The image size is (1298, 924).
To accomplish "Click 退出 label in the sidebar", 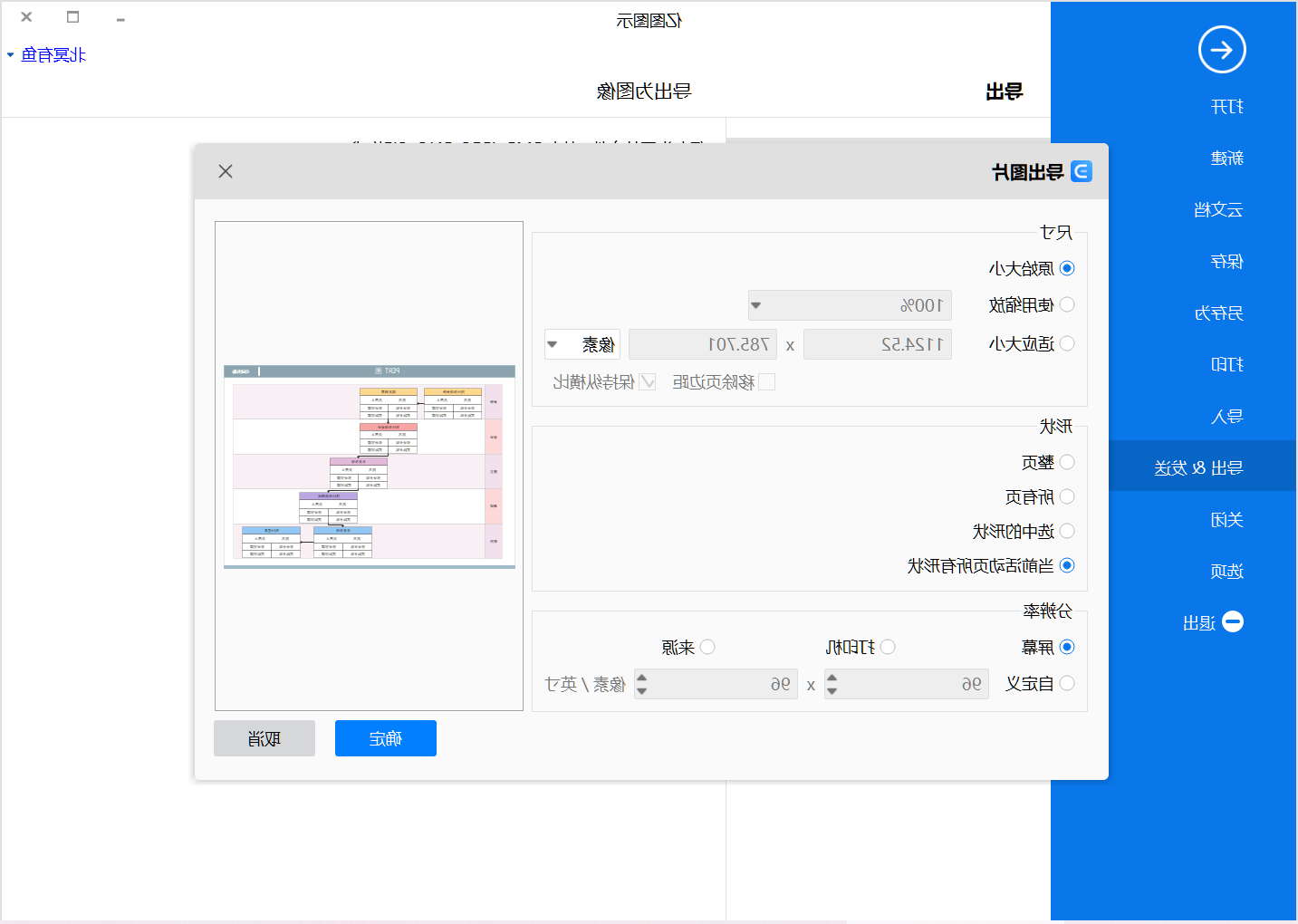I will pos(1199,623).
